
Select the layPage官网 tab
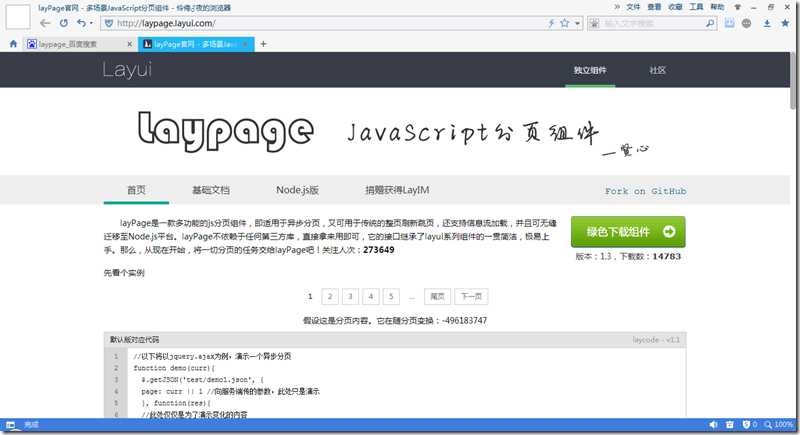tap(194, 44)
